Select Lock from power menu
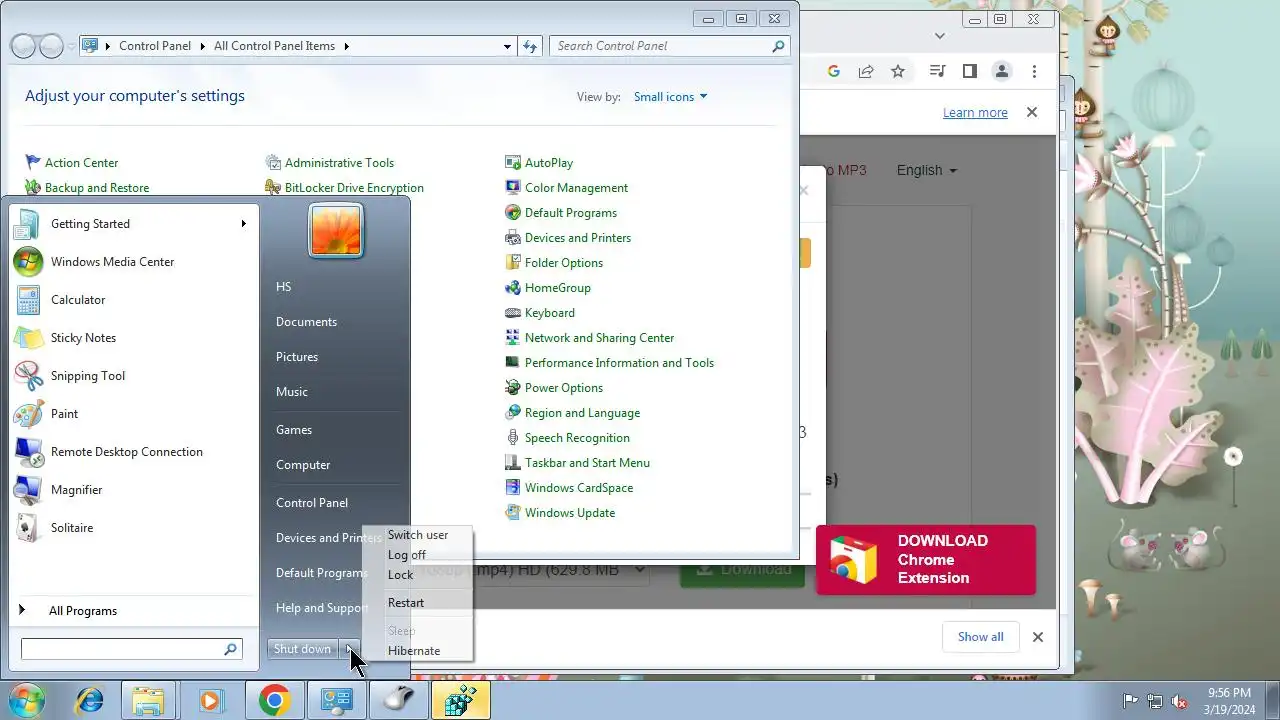The height and width of the screenshot is (720, 1280). click(x=418, y=575)
